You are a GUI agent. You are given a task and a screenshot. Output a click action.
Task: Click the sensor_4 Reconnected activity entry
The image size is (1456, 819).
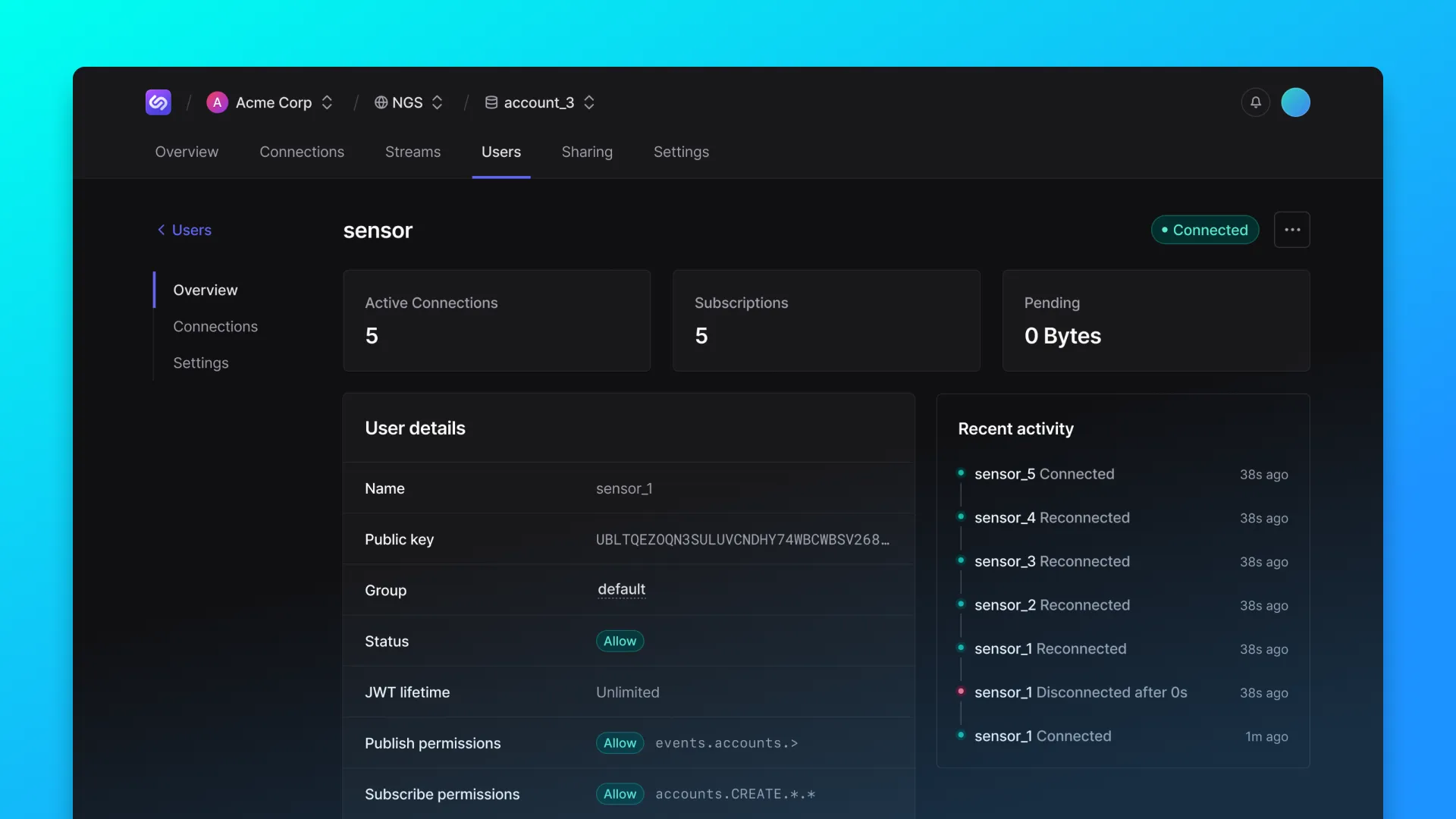click(1122, 518)
